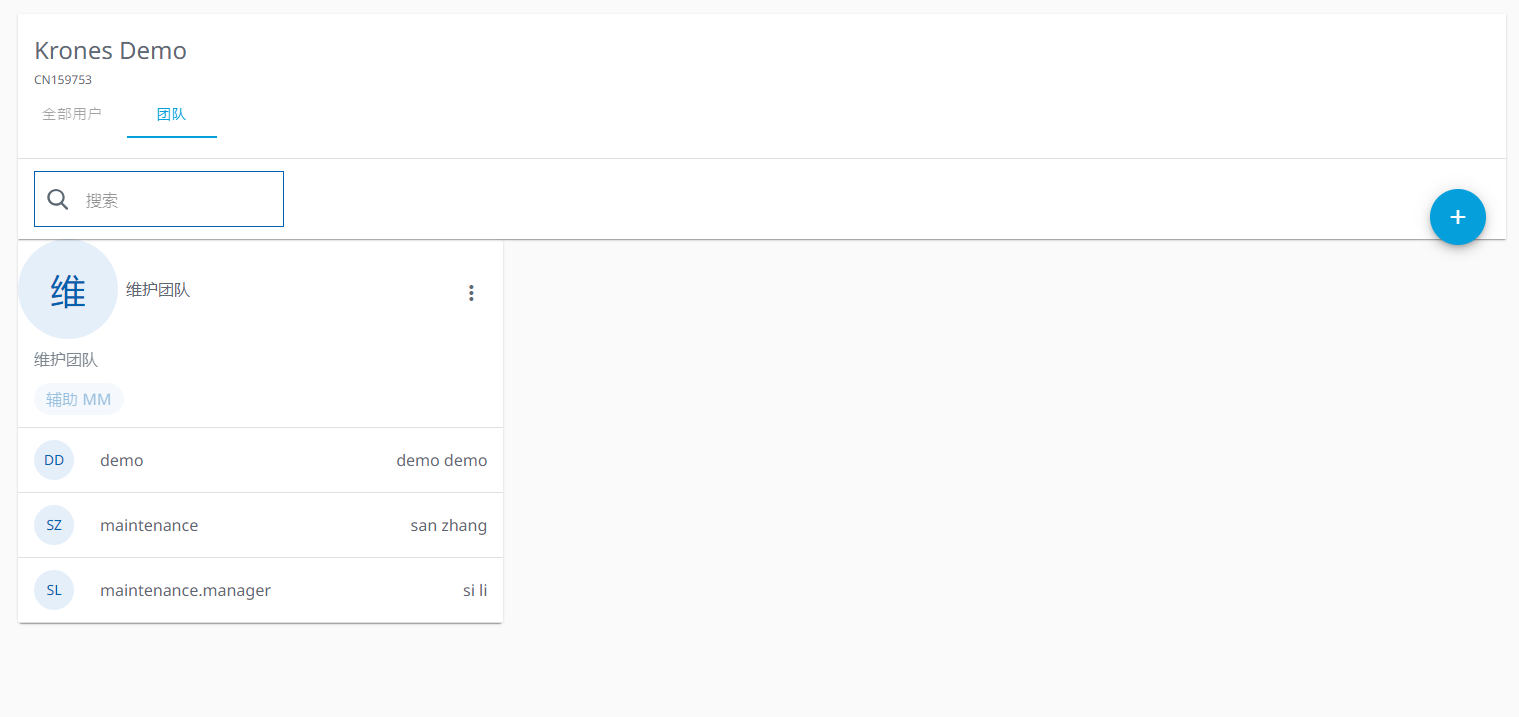Click the SL user avatar
The height and width of the screenshot is (717, 1519).
[54, 590]
